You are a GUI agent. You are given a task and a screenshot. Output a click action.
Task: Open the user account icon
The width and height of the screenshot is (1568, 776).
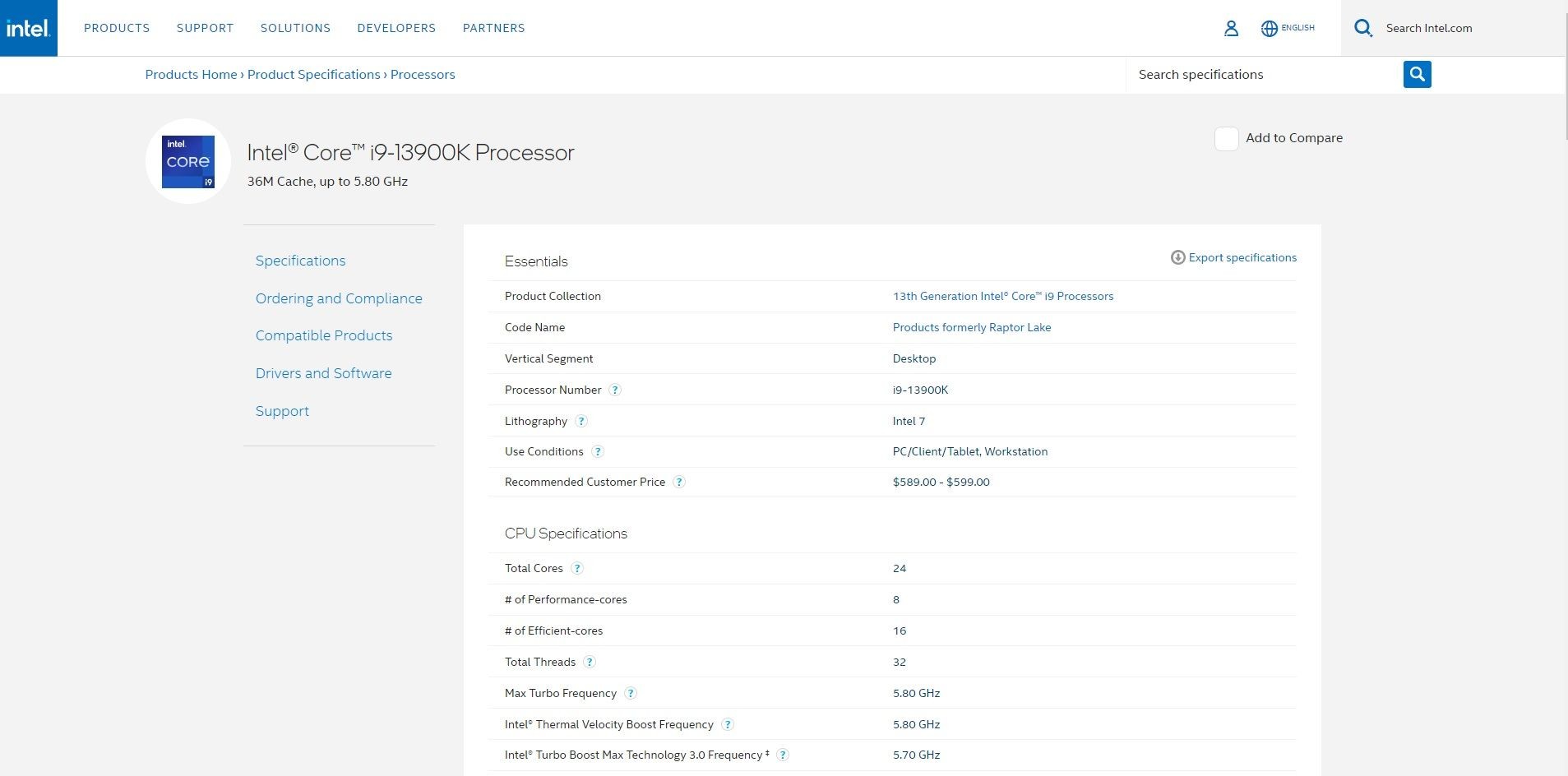[1231, 28]
